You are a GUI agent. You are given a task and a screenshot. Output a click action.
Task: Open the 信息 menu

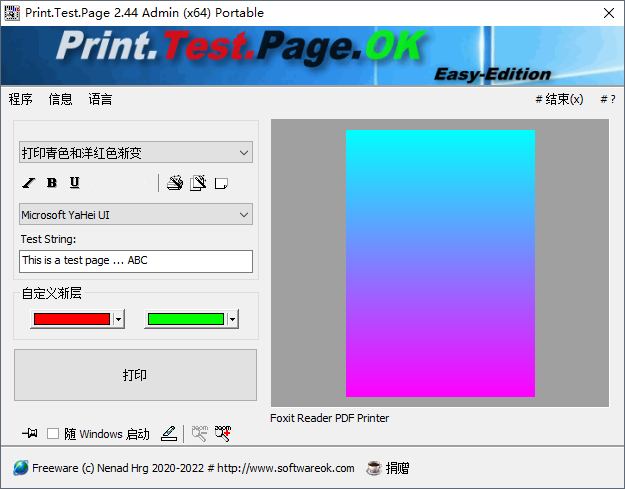coord(61,99)
